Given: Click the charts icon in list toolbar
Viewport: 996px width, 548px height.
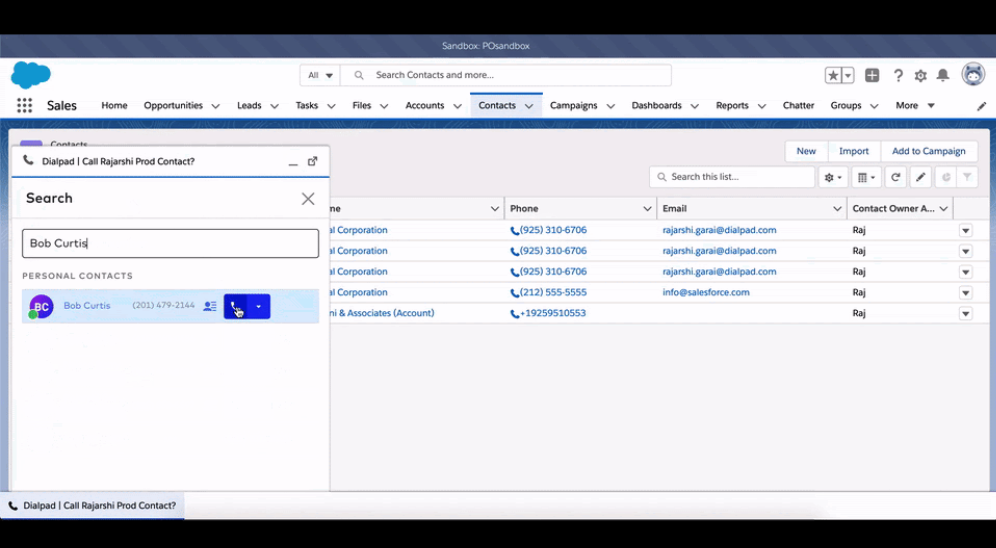Looking at the screenshot, I should click(946, 177).
